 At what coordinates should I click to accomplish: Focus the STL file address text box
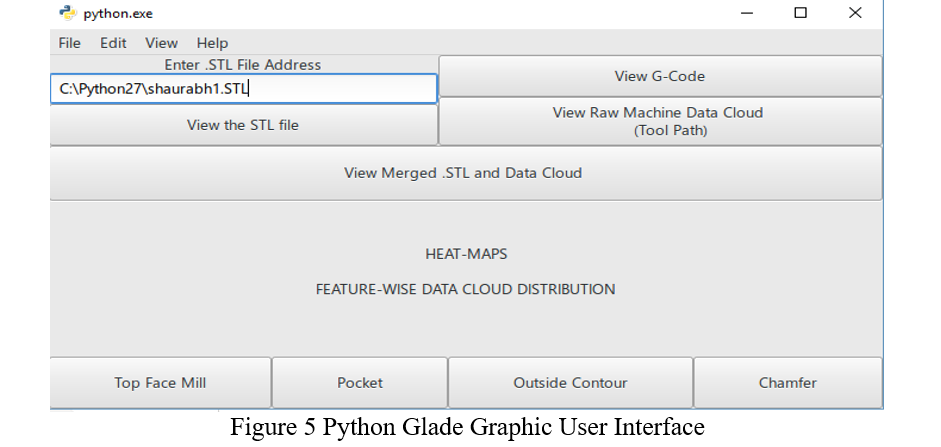(243, 89)
